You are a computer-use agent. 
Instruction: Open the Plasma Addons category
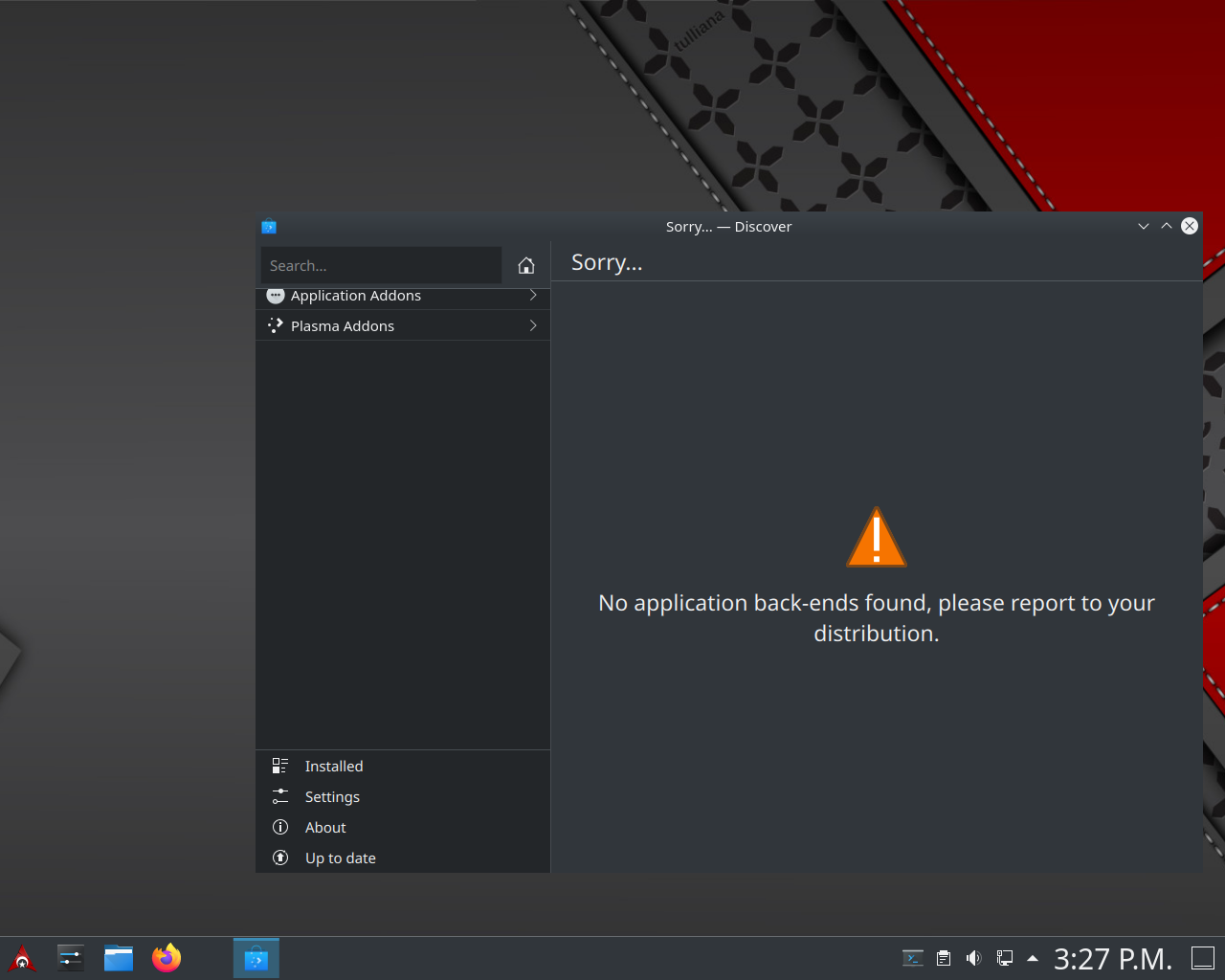point(403,326)
